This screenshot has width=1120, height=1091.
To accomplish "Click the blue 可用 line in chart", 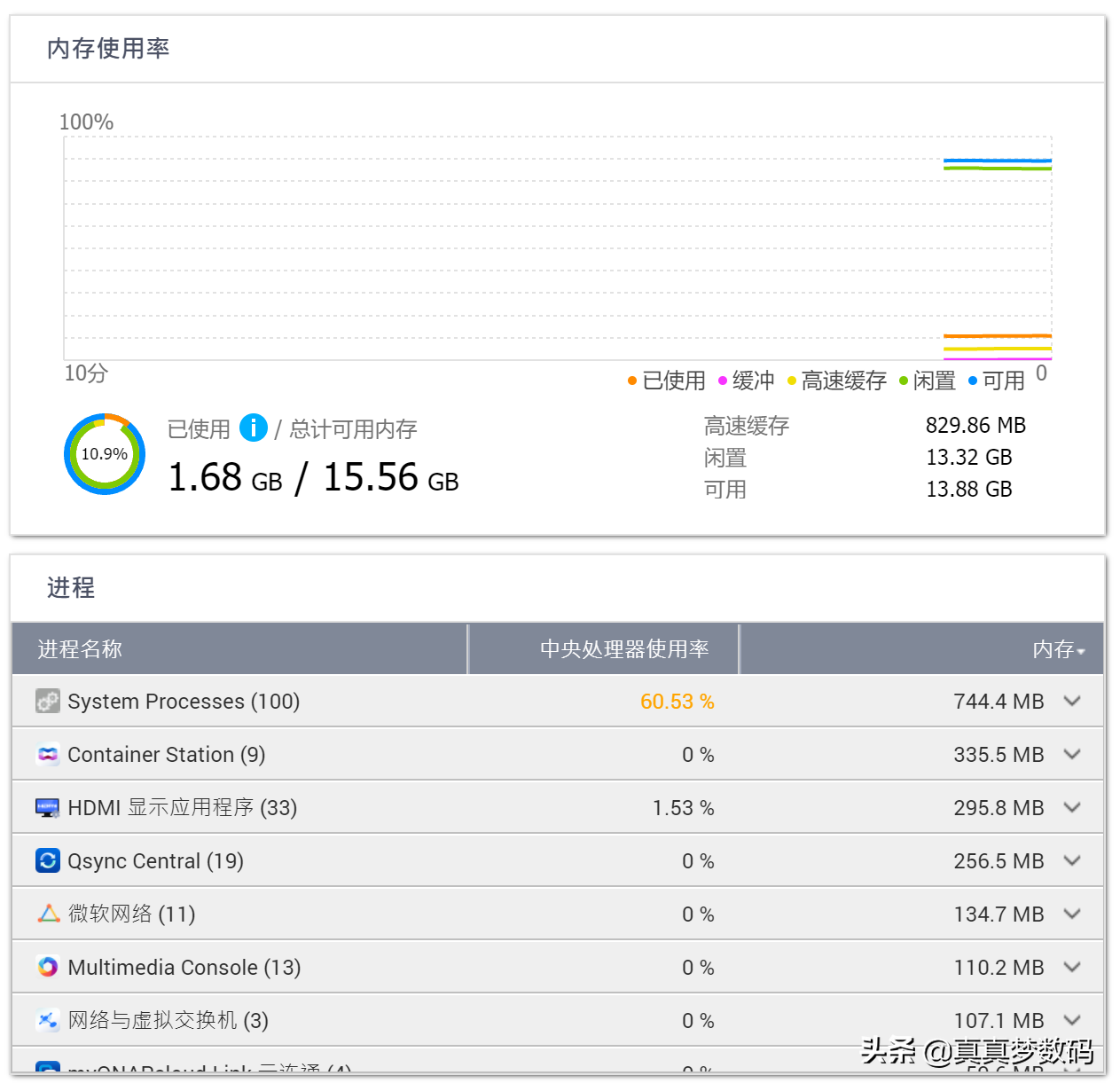I will (997, 161).
